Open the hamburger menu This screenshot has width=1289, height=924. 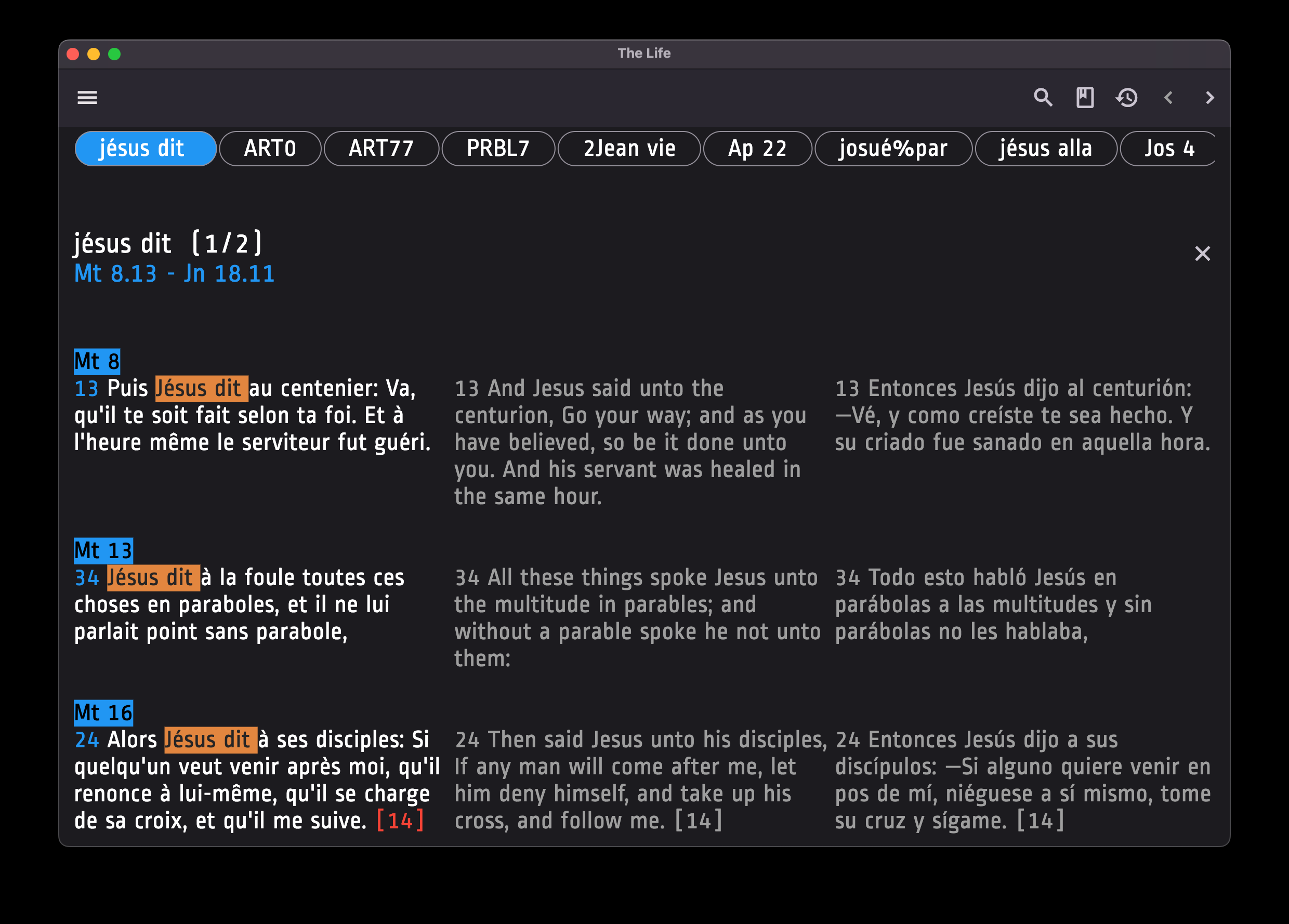(87, 98)
